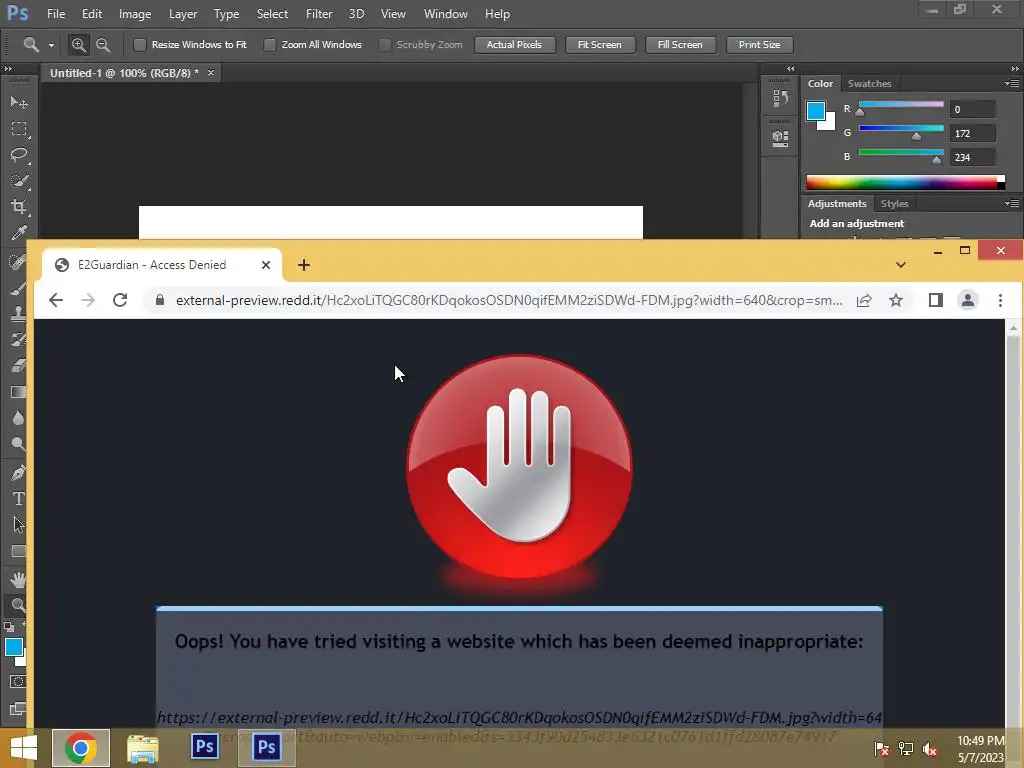Select the Clone Stamp tool

click(x=18, y=314)
